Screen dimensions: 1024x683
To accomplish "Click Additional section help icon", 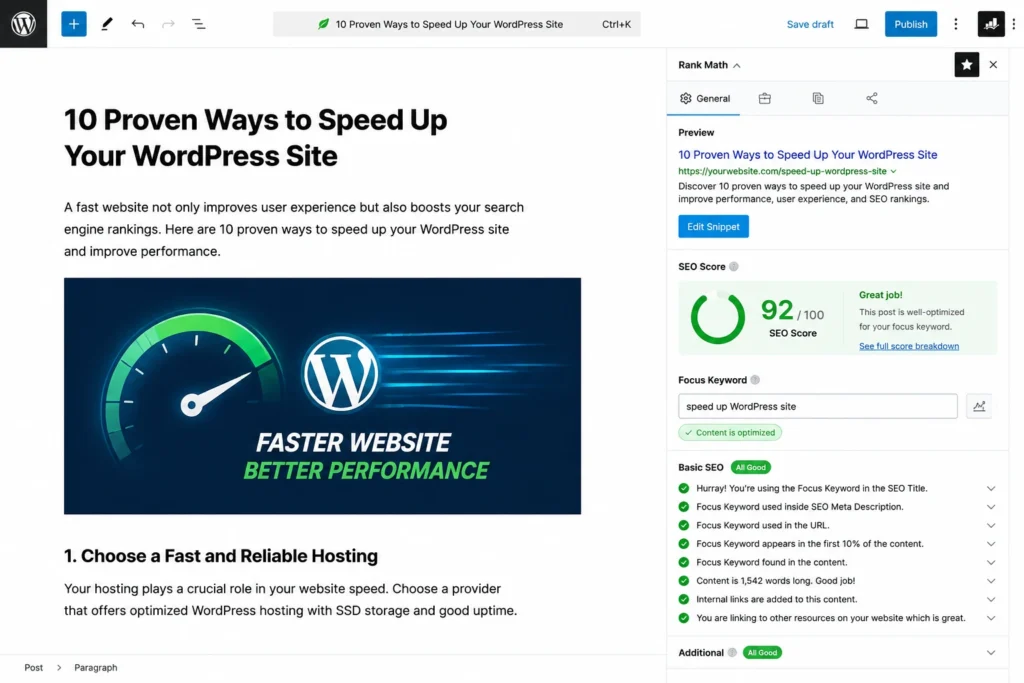I will (732, 652).
